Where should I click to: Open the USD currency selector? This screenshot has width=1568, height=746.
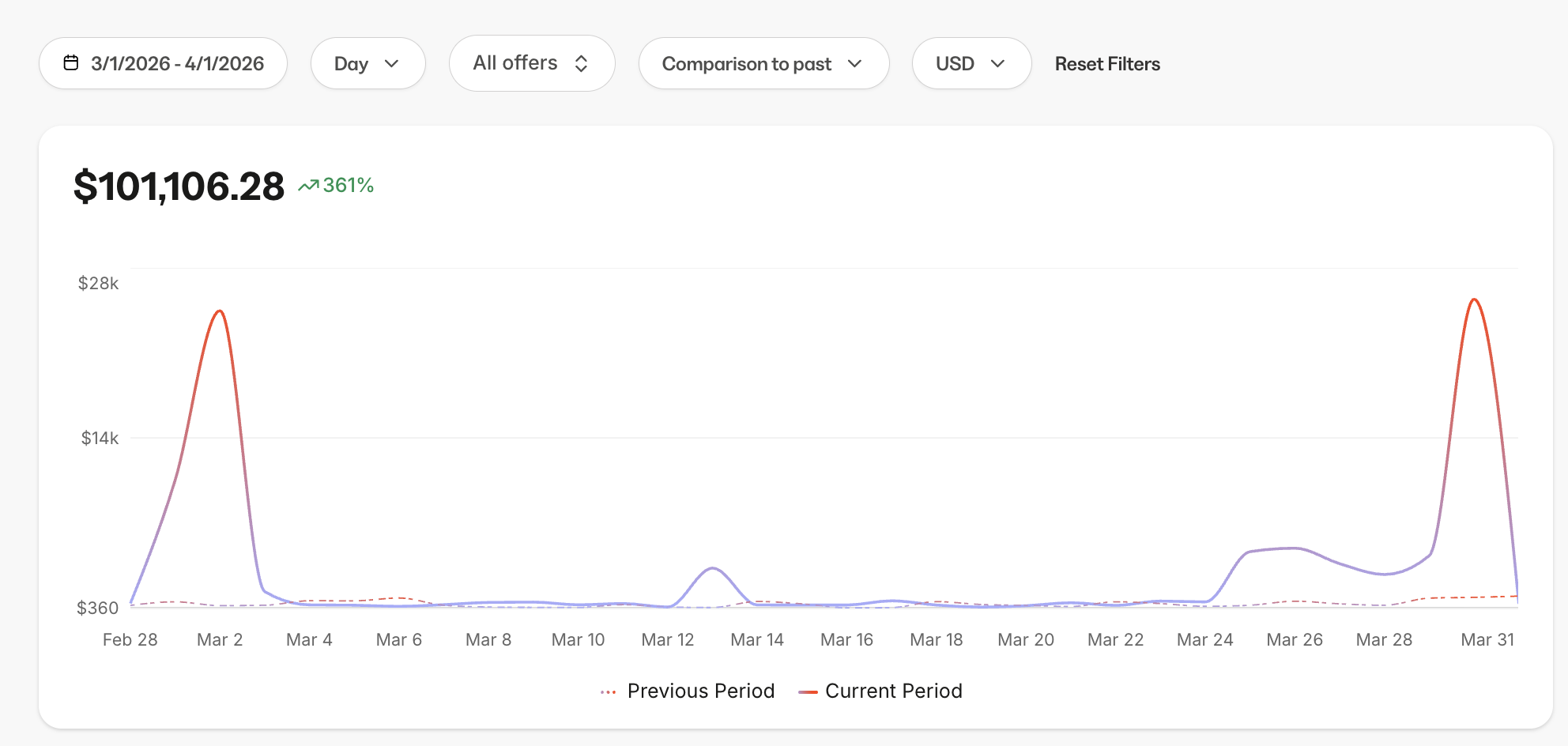click(971, 63)
